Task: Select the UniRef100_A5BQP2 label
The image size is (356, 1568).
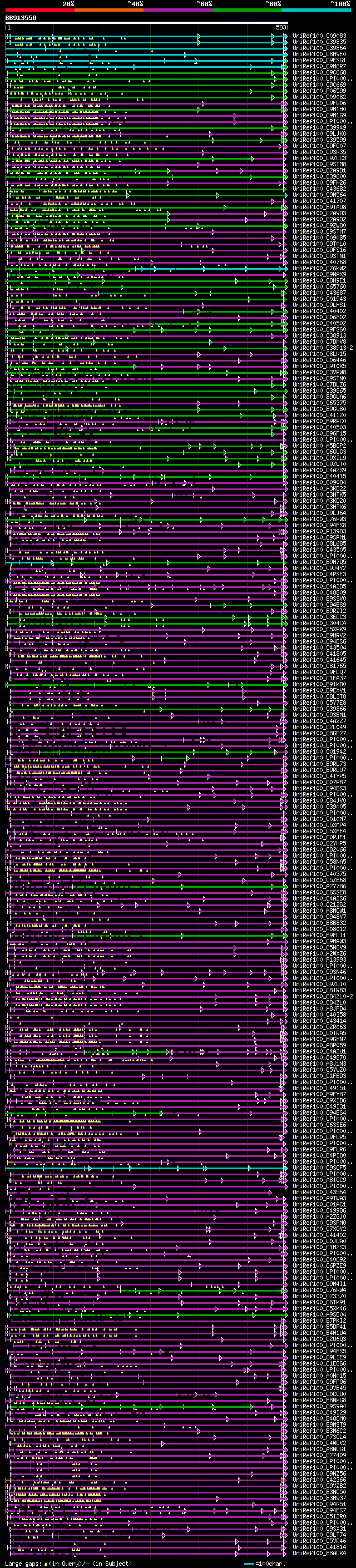Action: tap(319, 446)
